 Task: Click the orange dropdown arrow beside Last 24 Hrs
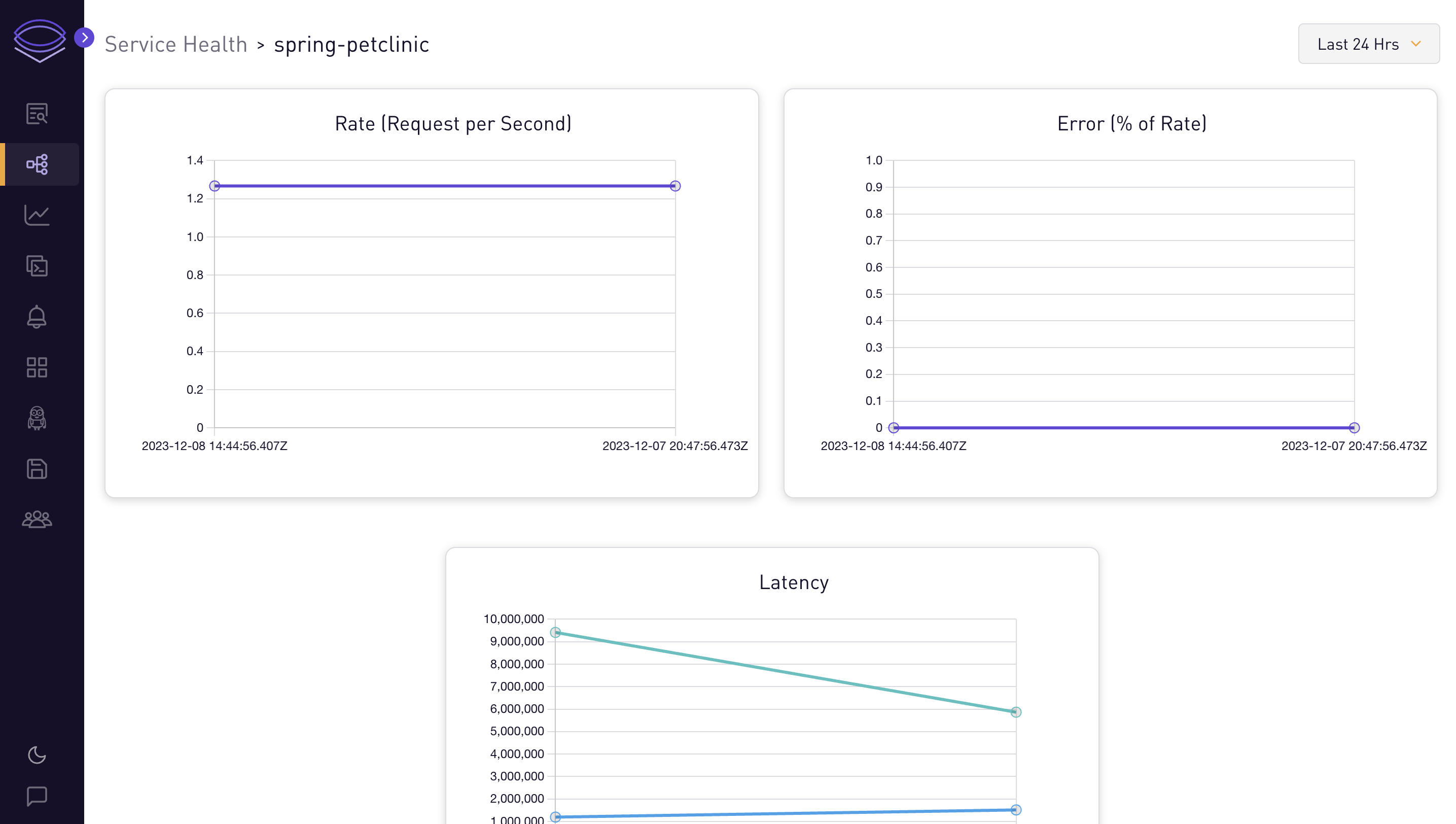(1416, 44)
